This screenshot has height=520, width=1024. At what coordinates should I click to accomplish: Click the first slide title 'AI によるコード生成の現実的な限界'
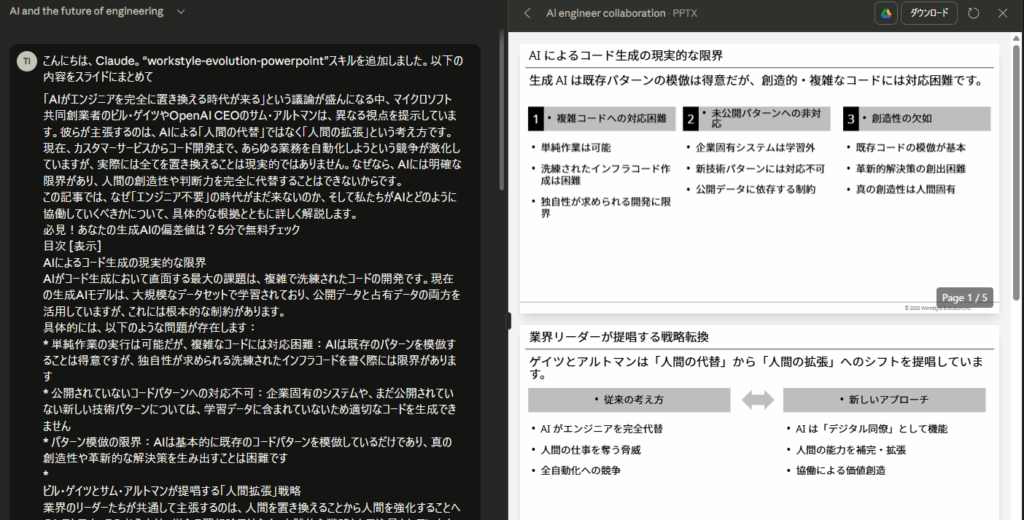coord(625,55)
